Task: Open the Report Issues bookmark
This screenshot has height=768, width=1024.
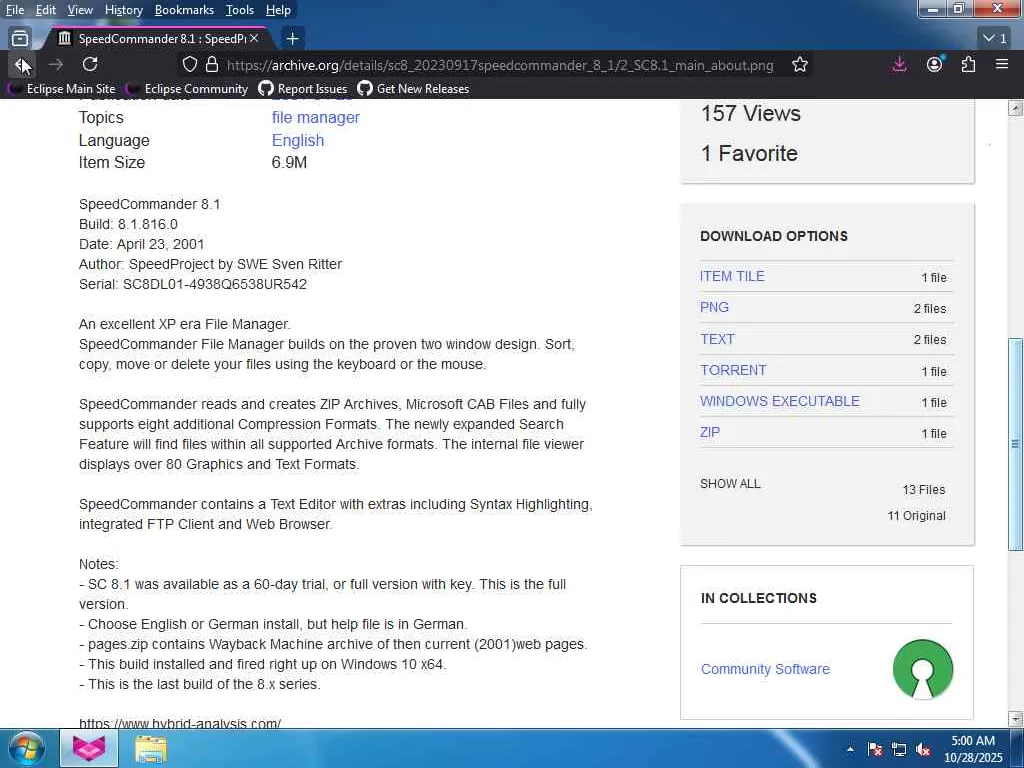Action: tap(303, 89)
